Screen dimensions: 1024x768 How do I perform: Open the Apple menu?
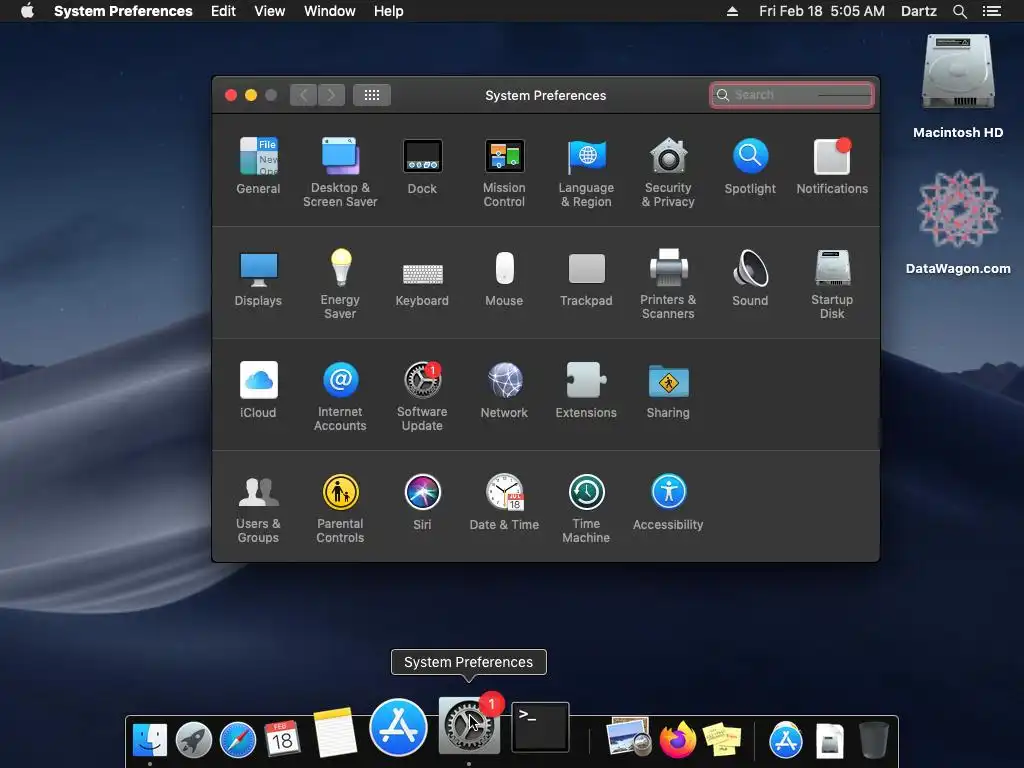click(x=27, y=11)
